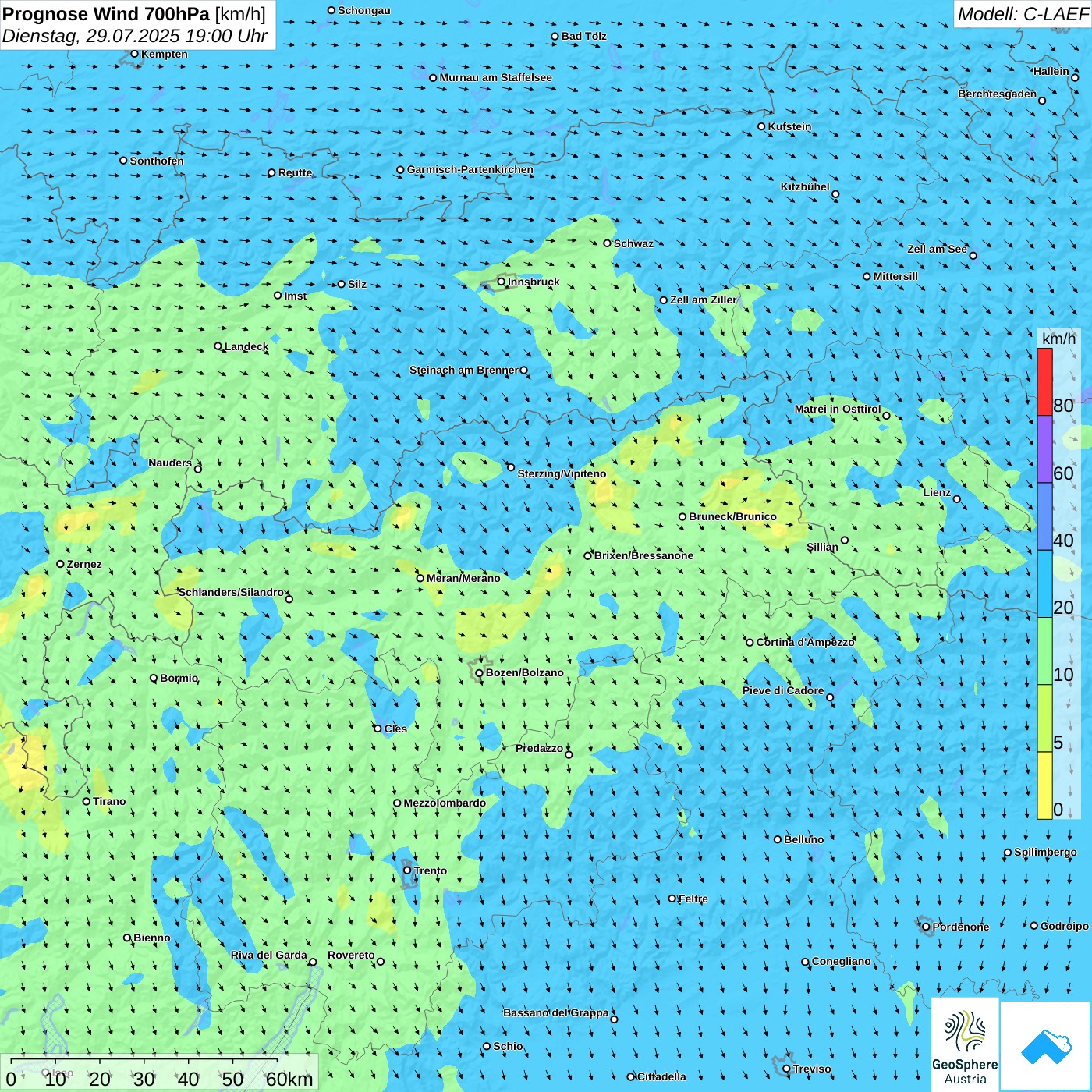Click the 'Reutte' label

point(296,173)
